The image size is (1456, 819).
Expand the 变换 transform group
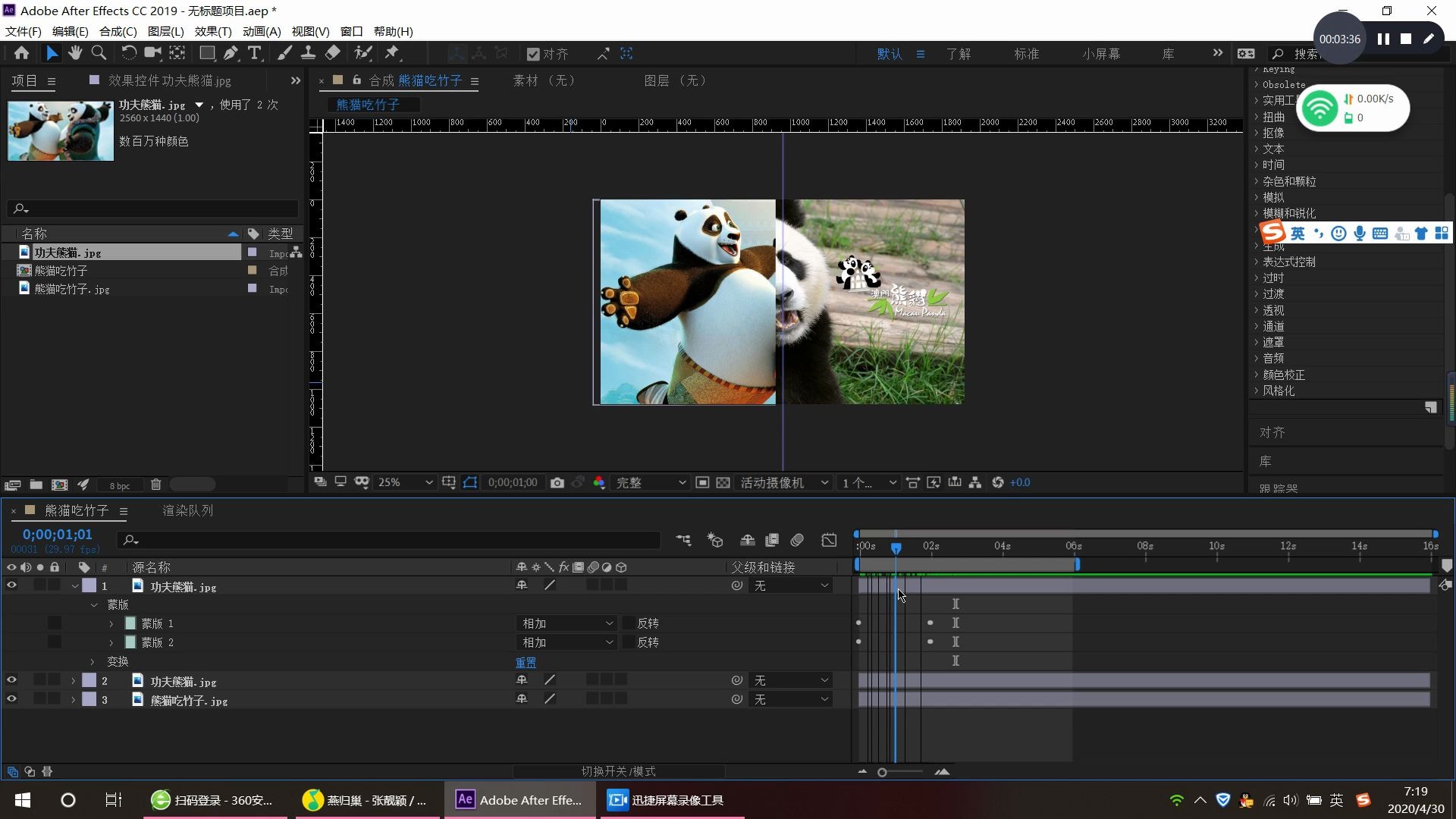(93, 662)
